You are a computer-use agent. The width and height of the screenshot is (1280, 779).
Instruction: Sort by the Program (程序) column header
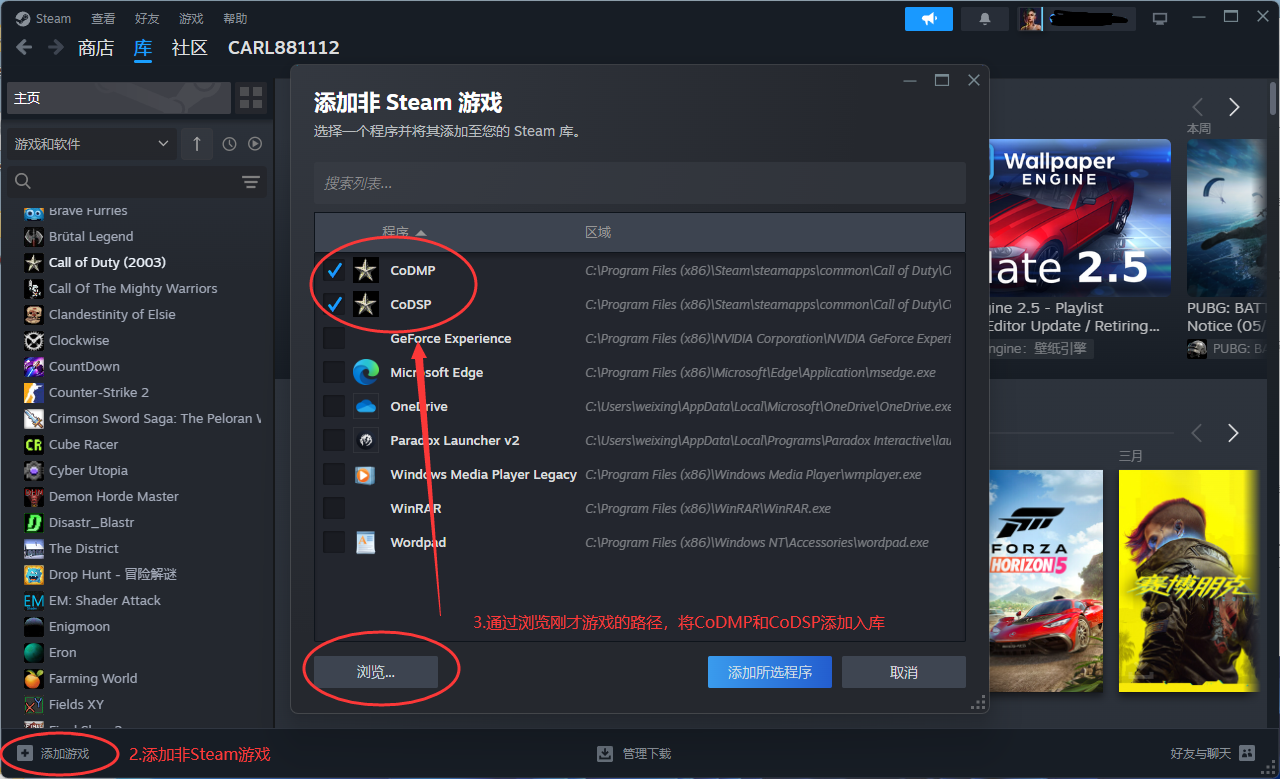click(x=395, y=232)
